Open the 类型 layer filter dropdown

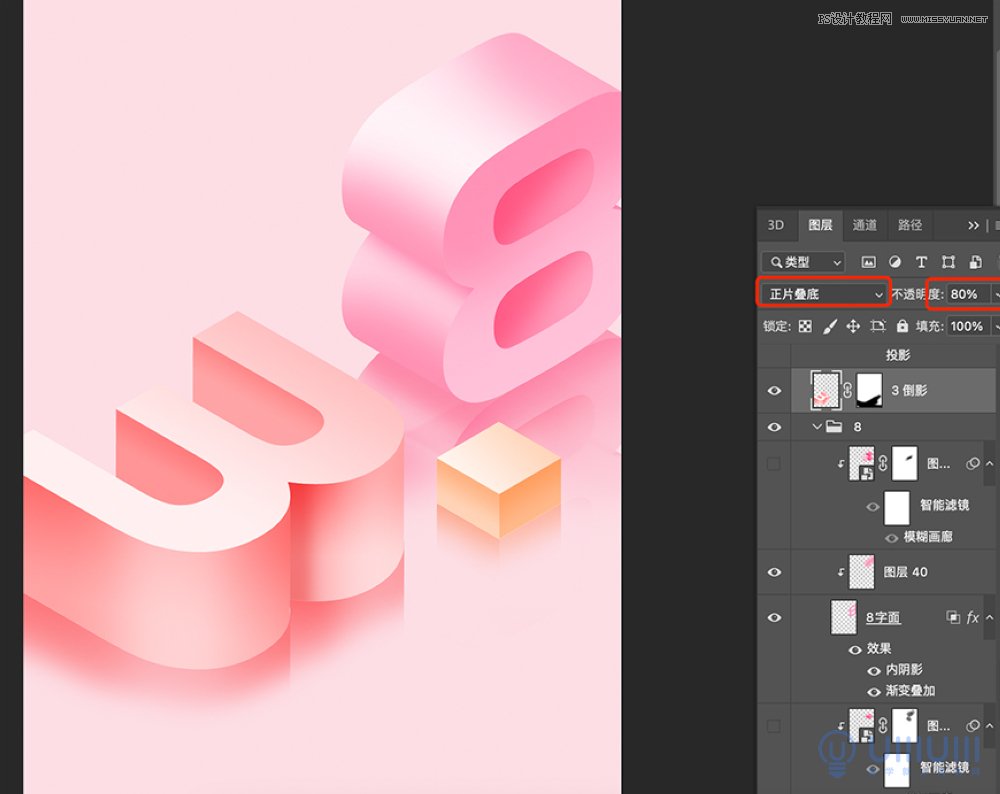(x=803, y=262)
